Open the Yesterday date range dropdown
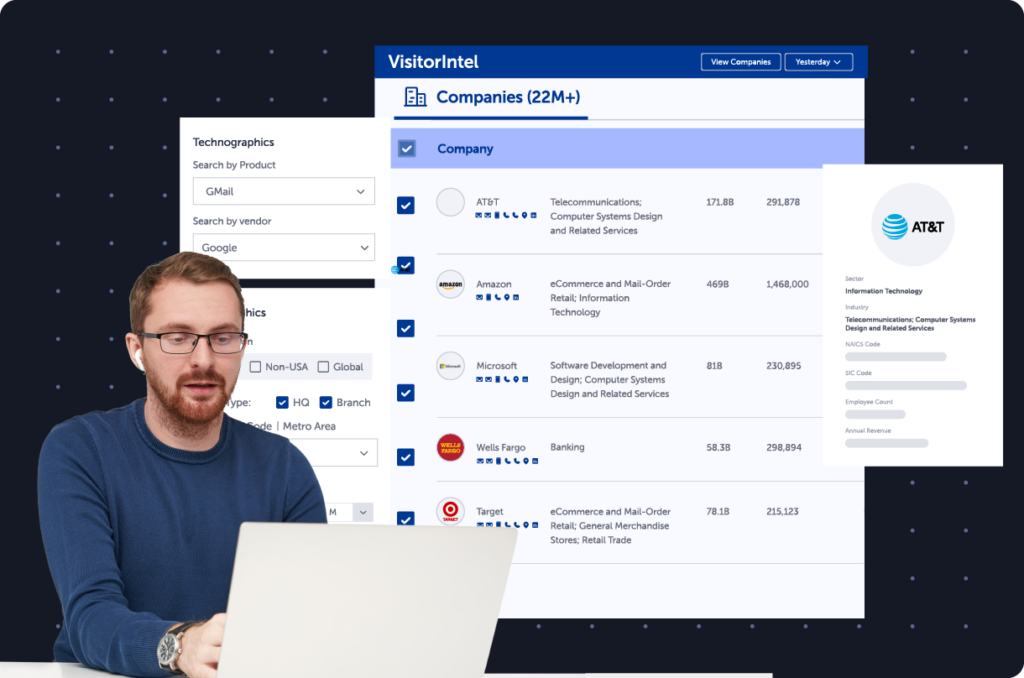1024x678 pixels. pos(818,62)
